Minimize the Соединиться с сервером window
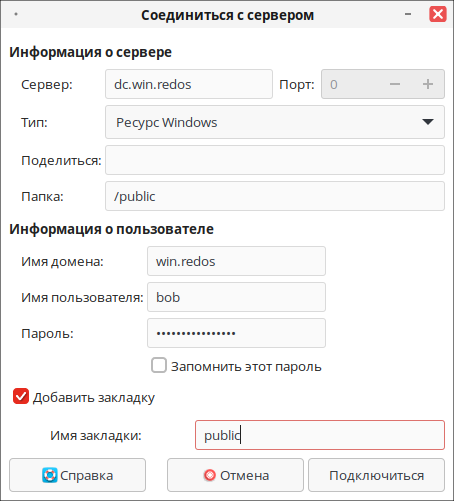The width and height of the screenshot is (454, 501). pos(408,14)
